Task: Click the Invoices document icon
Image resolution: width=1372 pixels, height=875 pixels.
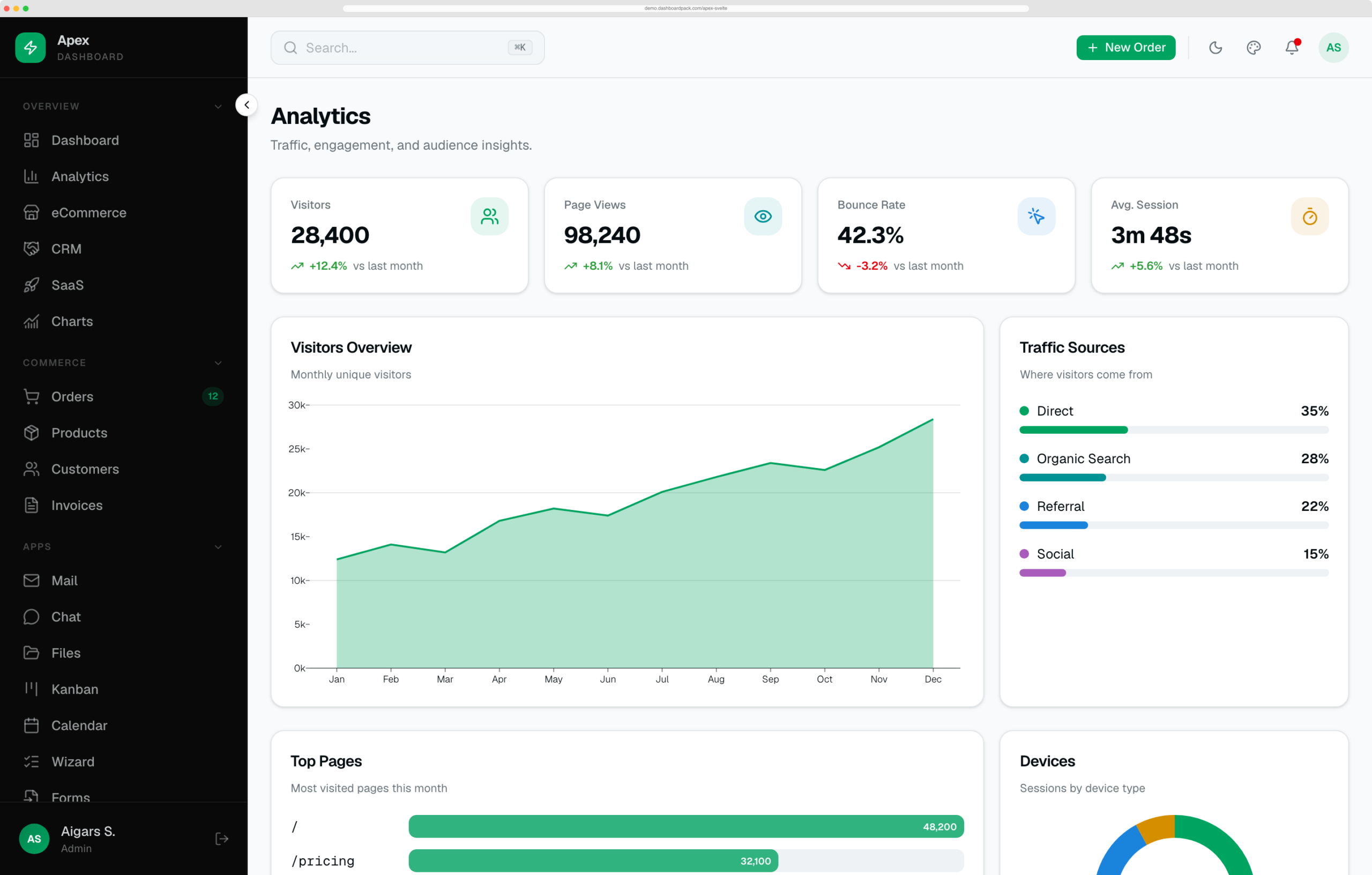Action: pyautogui.click(x=31, y=506)
